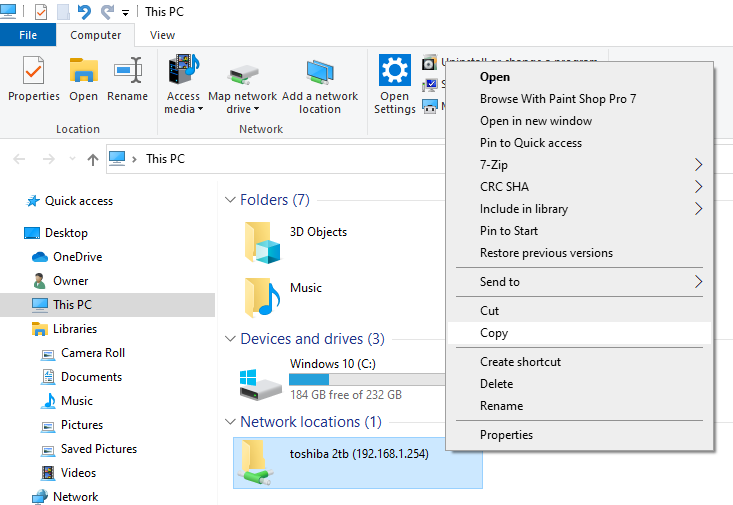
Task: Click the Up one level arrow
Action: coord(93,159)
